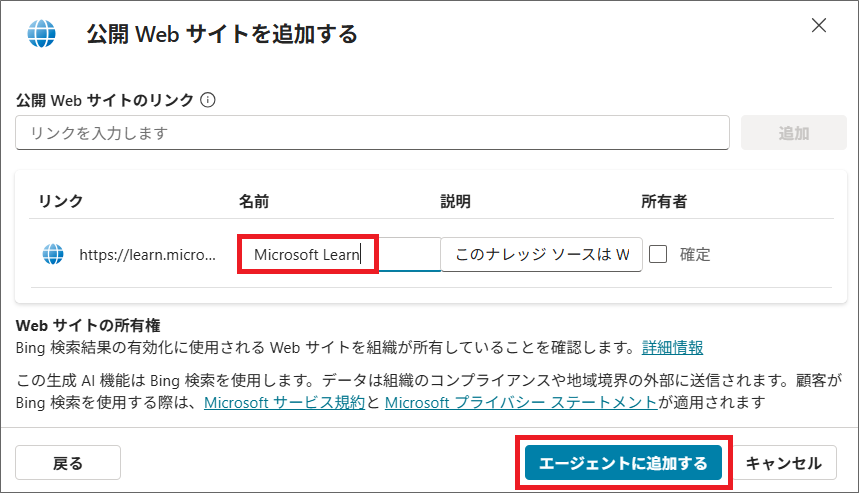Click the 公開 Web サイトを追加する title

(x=222, y=34)
